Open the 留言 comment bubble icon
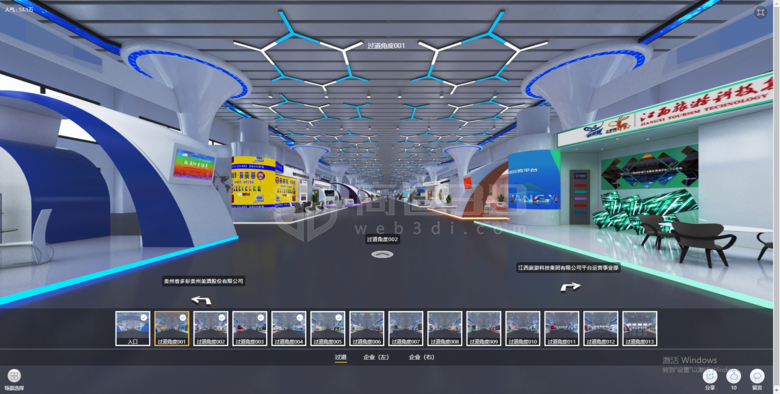 click(x=757, y=376)
